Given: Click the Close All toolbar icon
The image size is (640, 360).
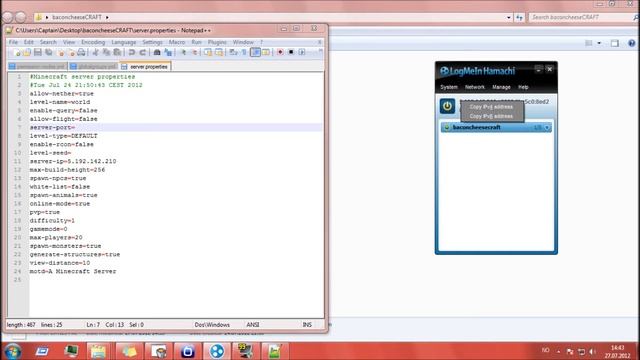Looking at the screenshot, I should point(71,52).
